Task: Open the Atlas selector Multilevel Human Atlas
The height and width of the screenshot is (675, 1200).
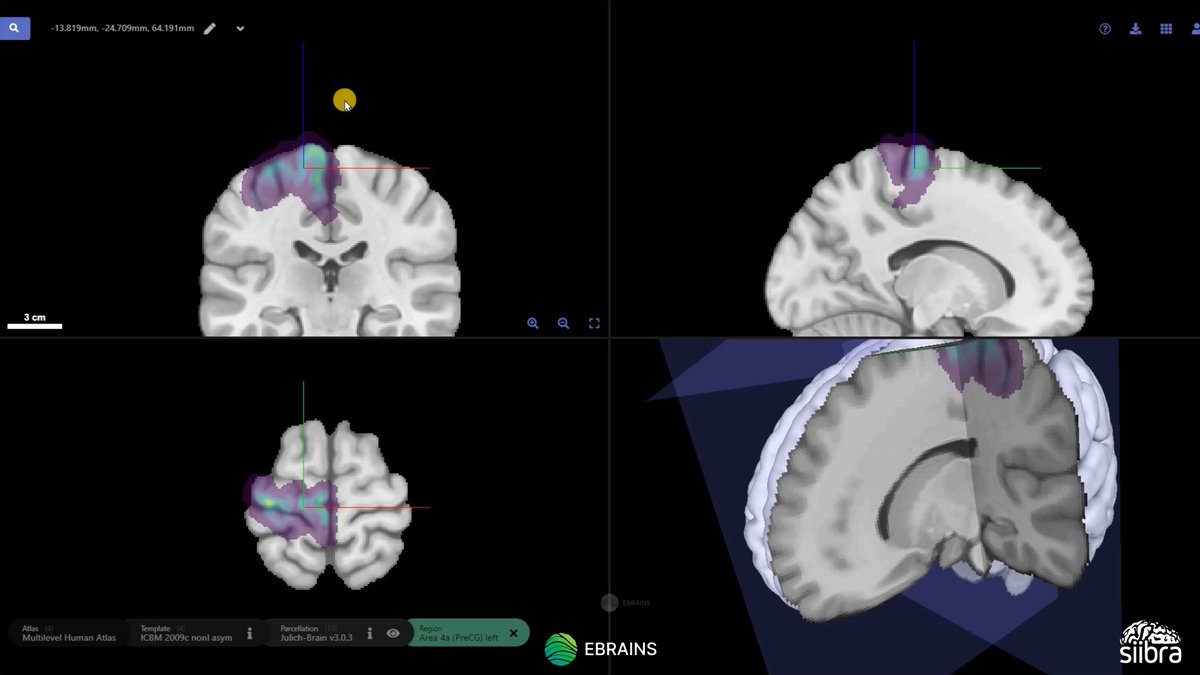Action: coord(68,633)
